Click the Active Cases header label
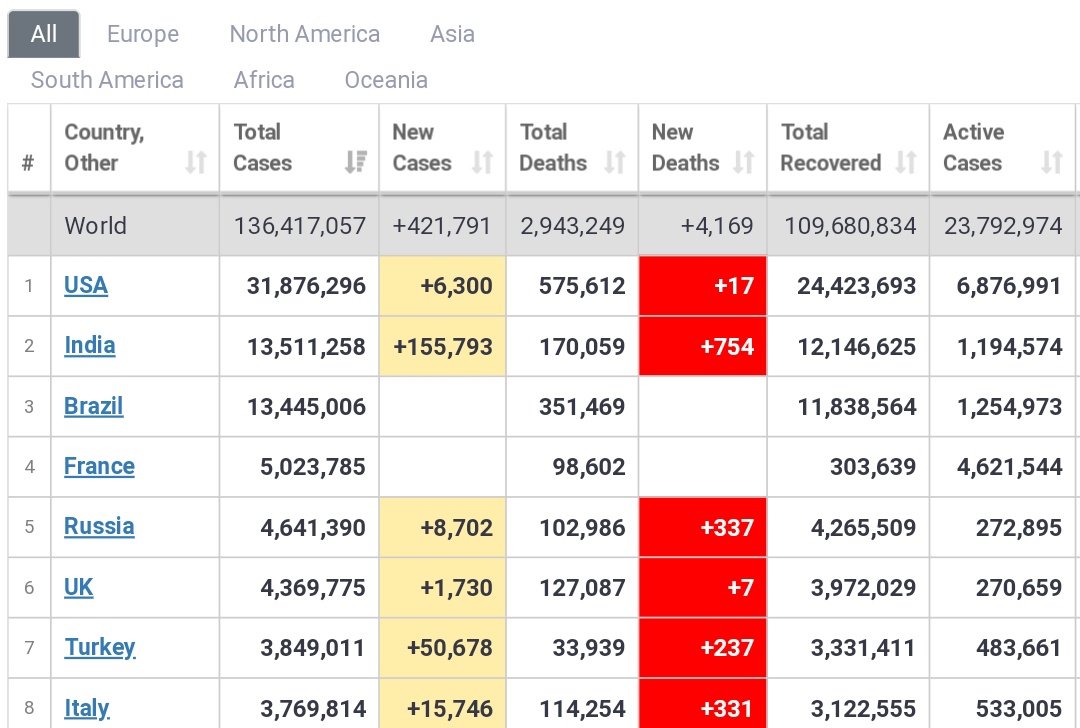The height and width of the screenshot is (728, 1080). [973, 147]
